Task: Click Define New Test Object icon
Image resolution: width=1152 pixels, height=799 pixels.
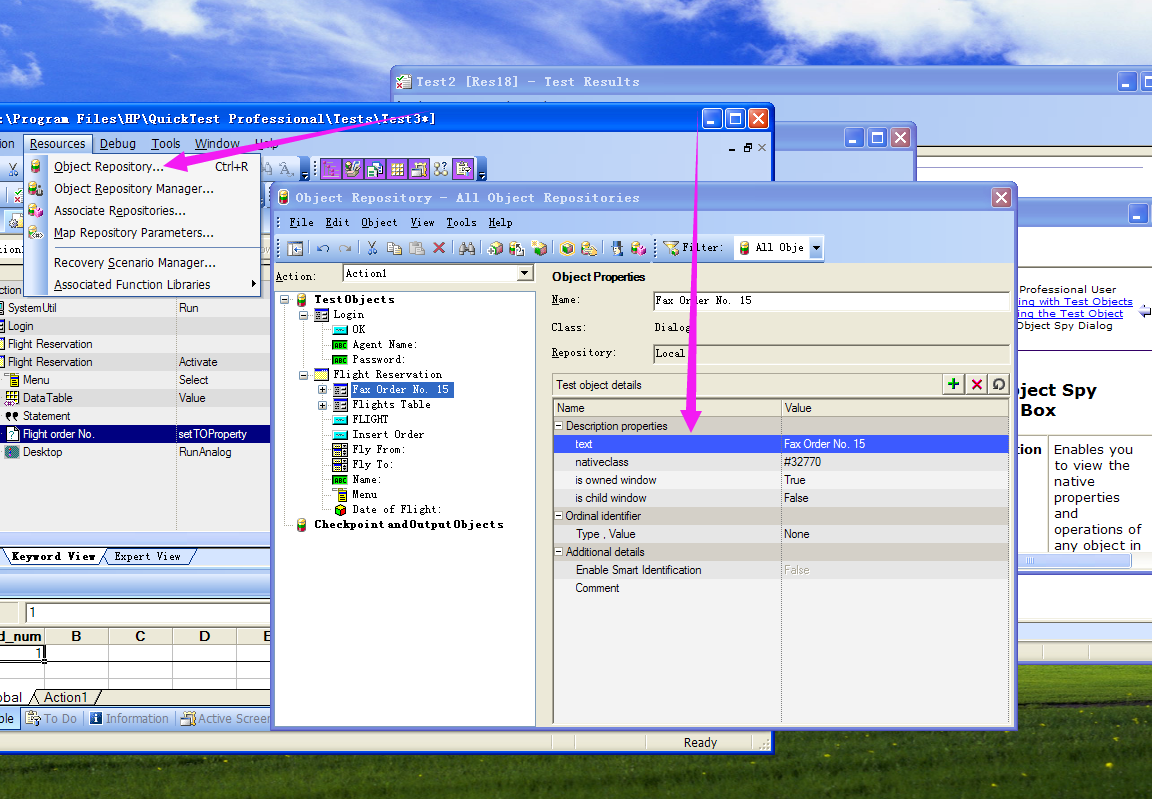Action: pyautogui.click(x=539, y=248)
